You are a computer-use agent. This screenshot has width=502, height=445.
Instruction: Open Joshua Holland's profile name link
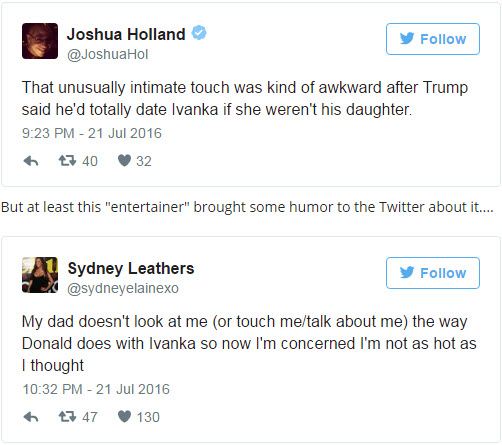pyautogui.click(x=126, y=34)
